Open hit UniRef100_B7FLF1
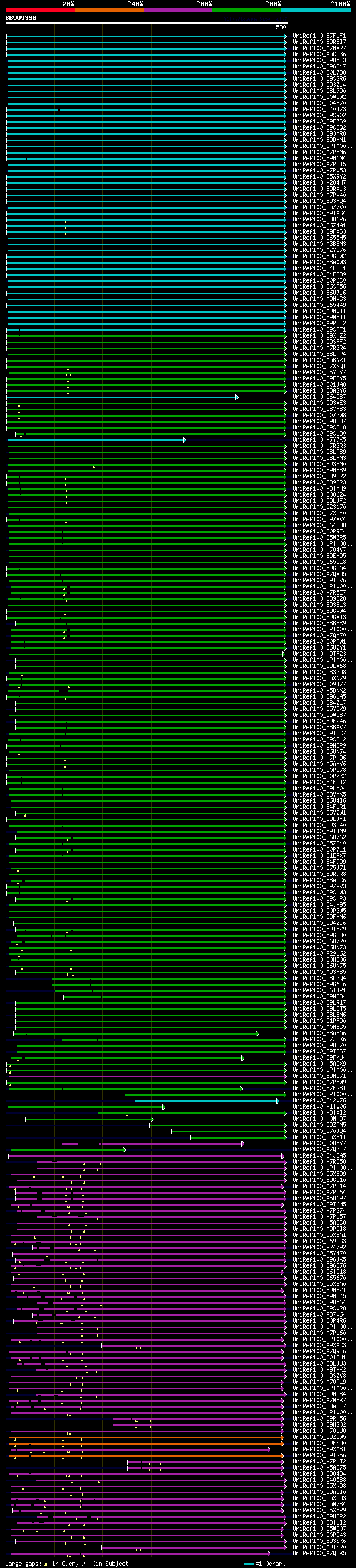The width and height of the screenshot is (356, 1568). (319, 36)
